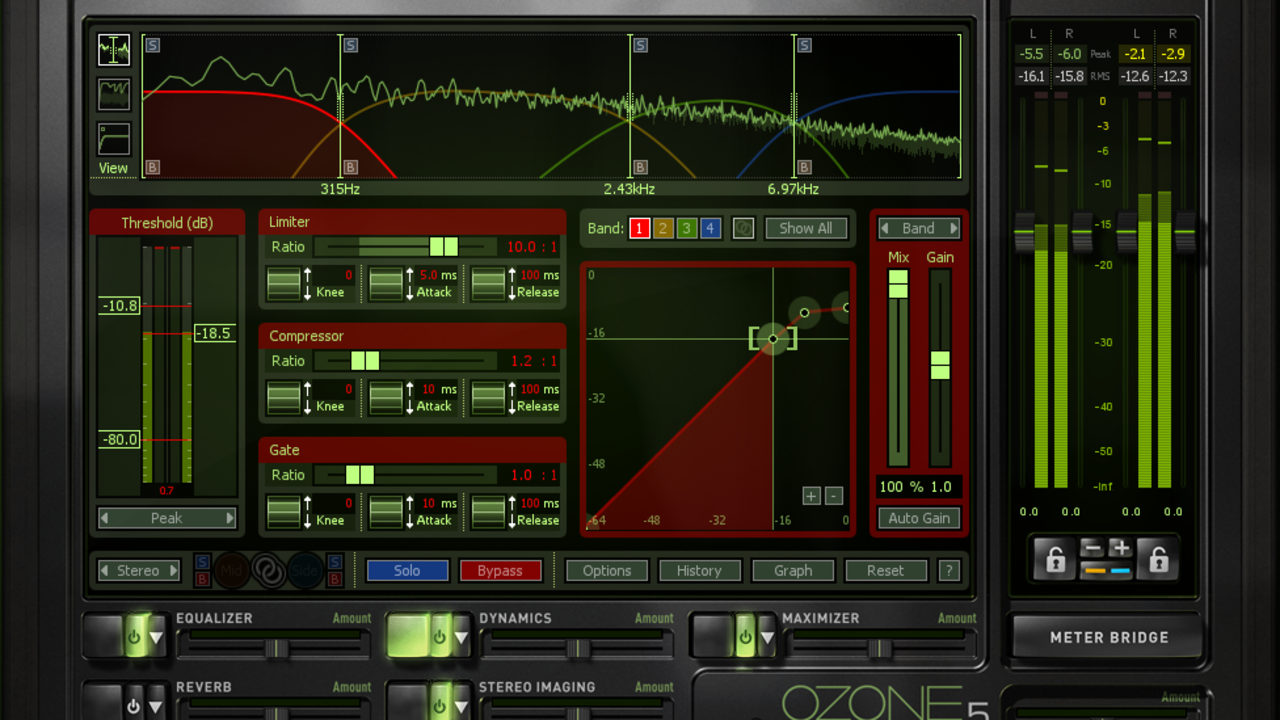The width and height of the screenshot is (1280, 720).
Task: Zoom out the dynamics curve with minus
Action: click(834, 496)
